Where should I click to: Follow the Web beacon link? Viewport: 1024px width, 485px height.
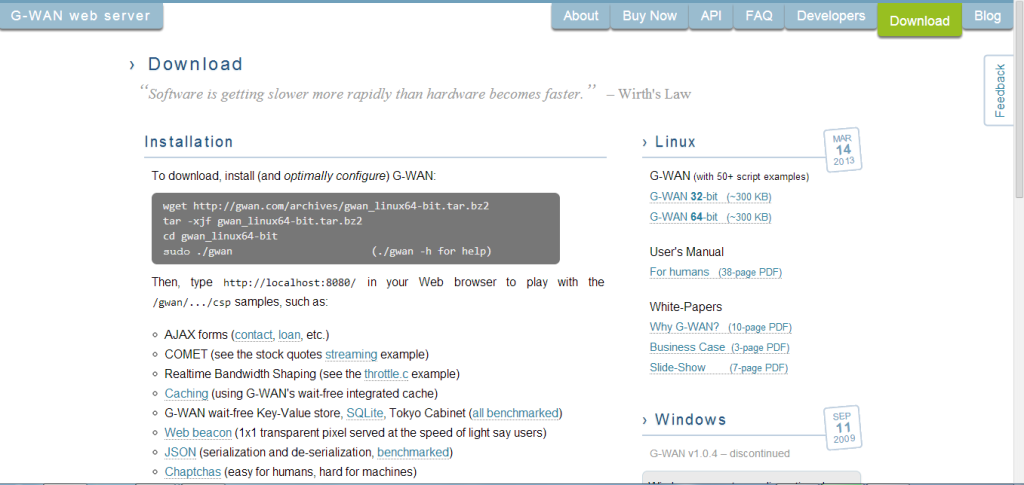click(x=198, y=433)
